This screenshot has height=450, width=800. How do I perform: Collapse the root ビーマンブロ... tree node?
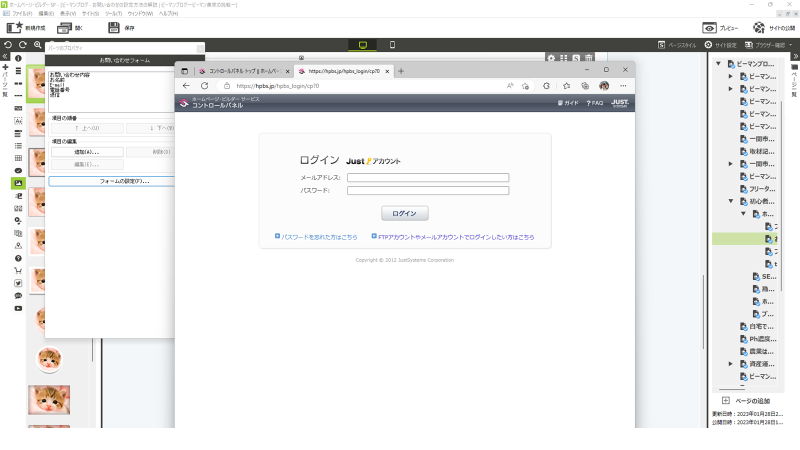click(x=718, y=64)
